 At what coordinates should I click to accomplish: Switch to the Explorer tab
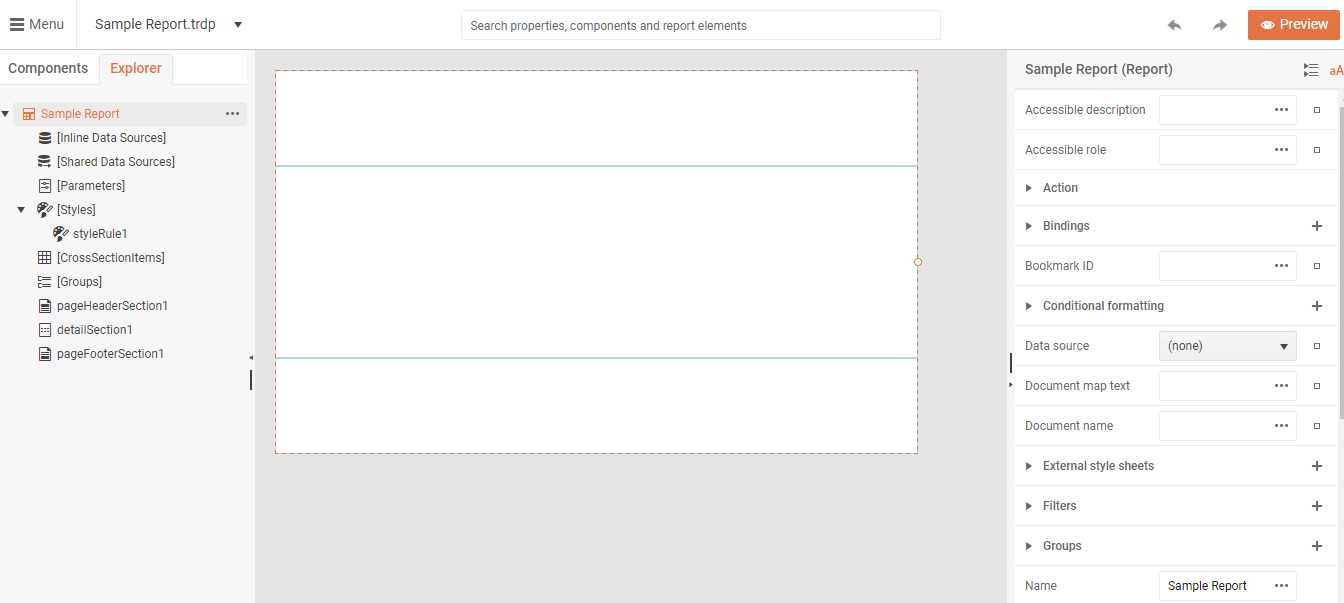136,68
